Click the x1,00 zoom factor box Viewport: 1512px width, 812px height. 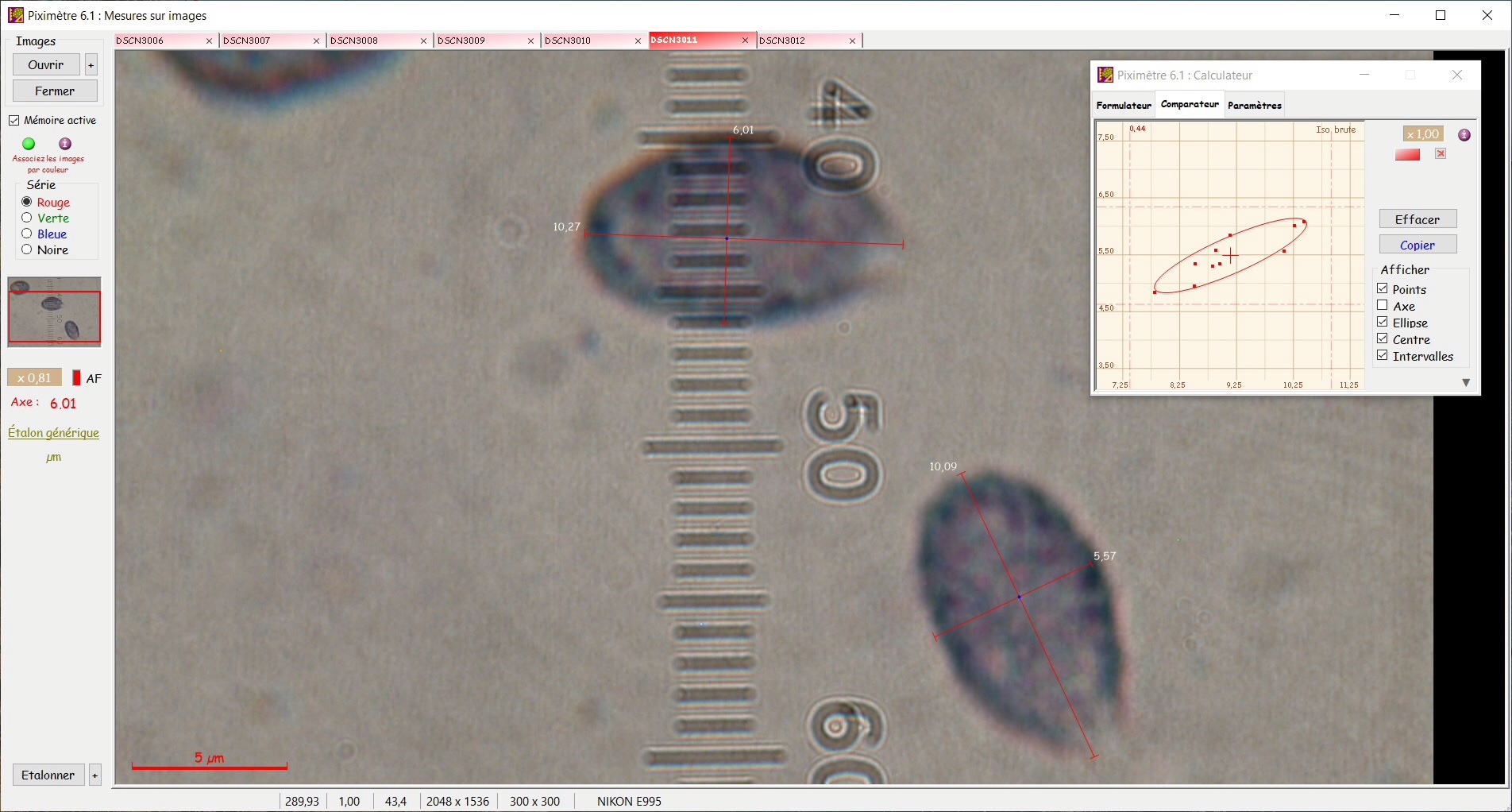1422,134
